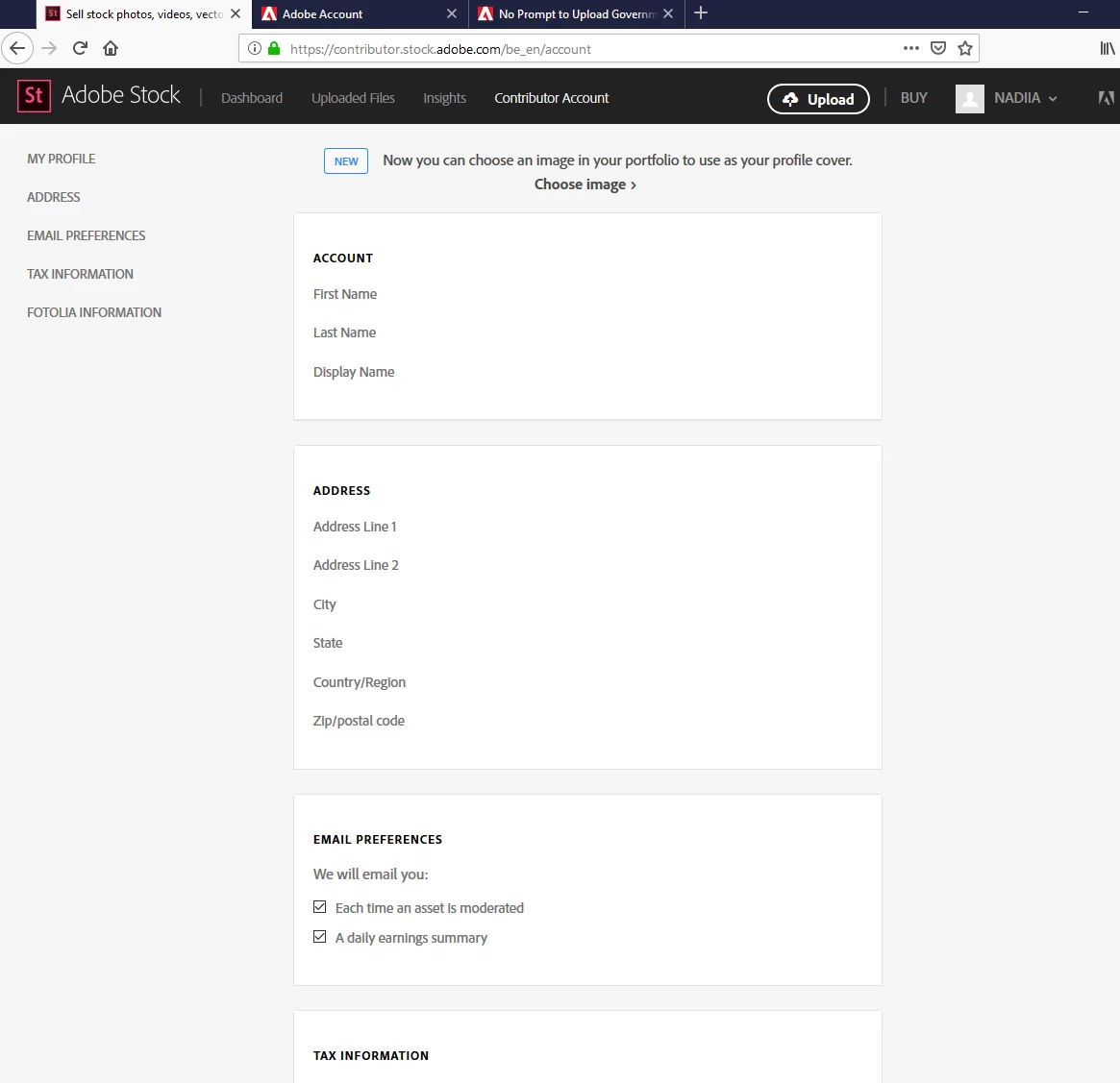This screenshot has width=1120, height=1083.
Task: Click the Display Name label
Action: click(x=354, y=372)
